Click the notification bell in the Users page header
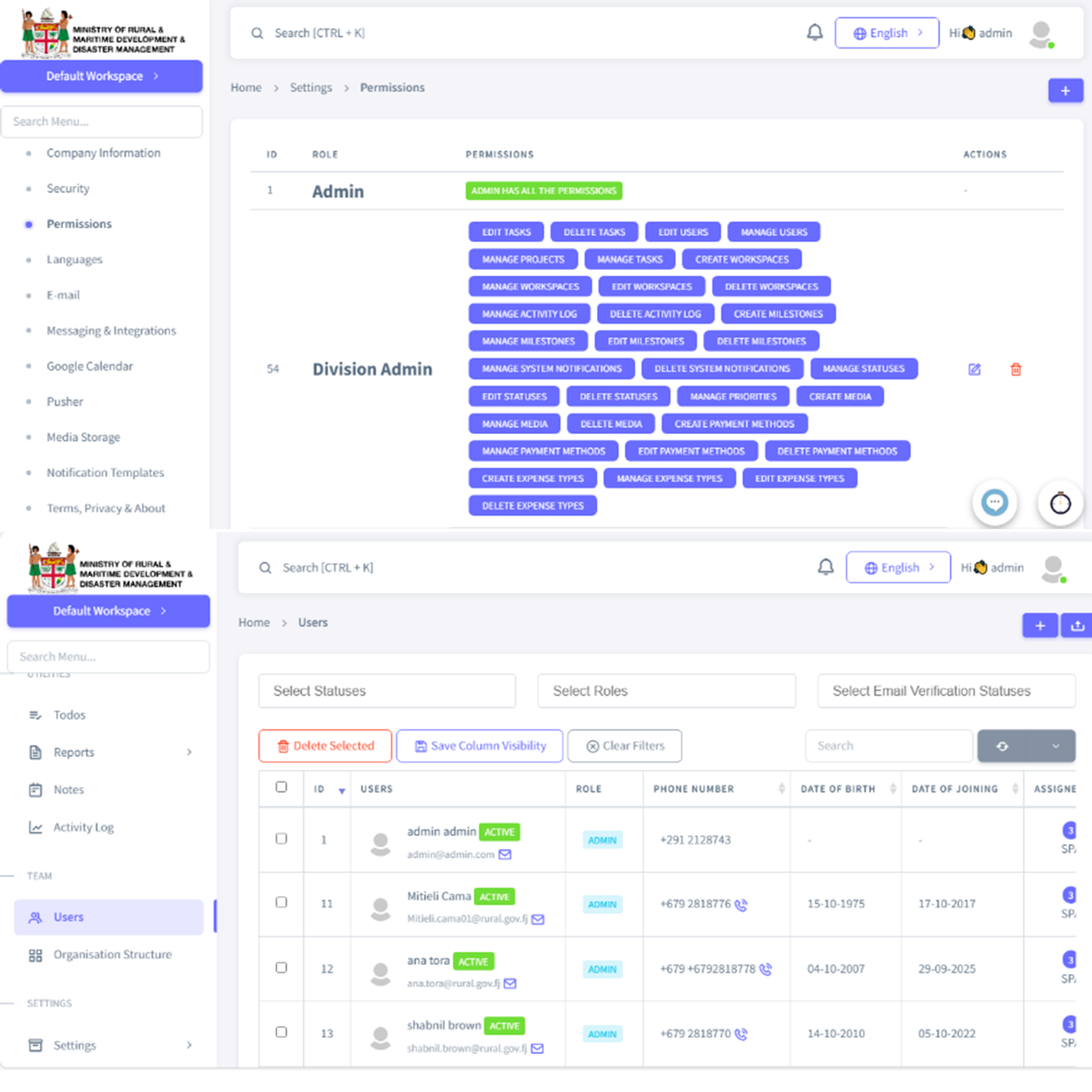Image resolution: width=1092 pixels, height=1092 pixels. pos(826,567)
